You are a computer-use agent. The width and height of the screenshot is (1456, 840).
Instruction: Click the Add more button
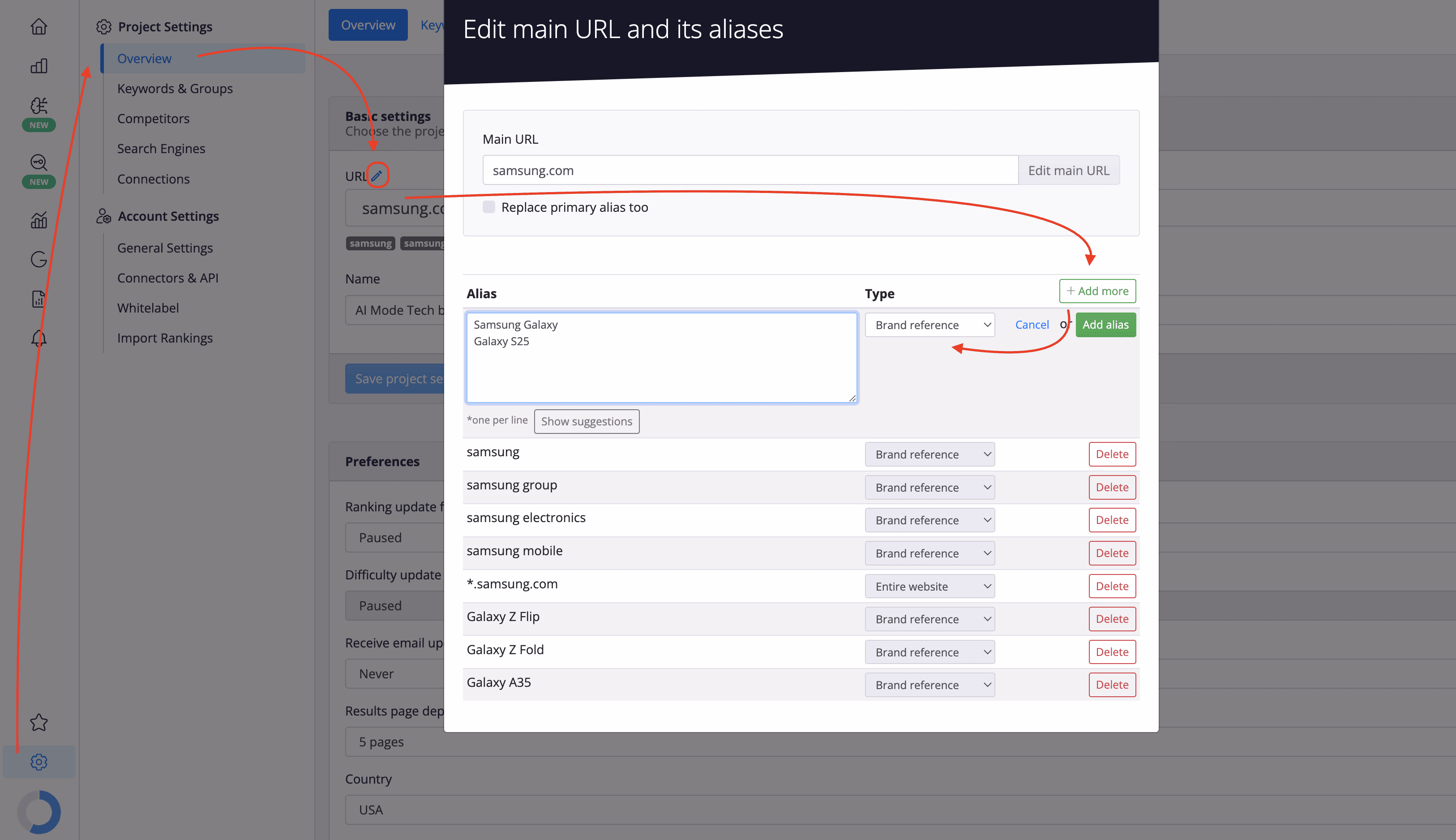click(x=1097, y=291)
